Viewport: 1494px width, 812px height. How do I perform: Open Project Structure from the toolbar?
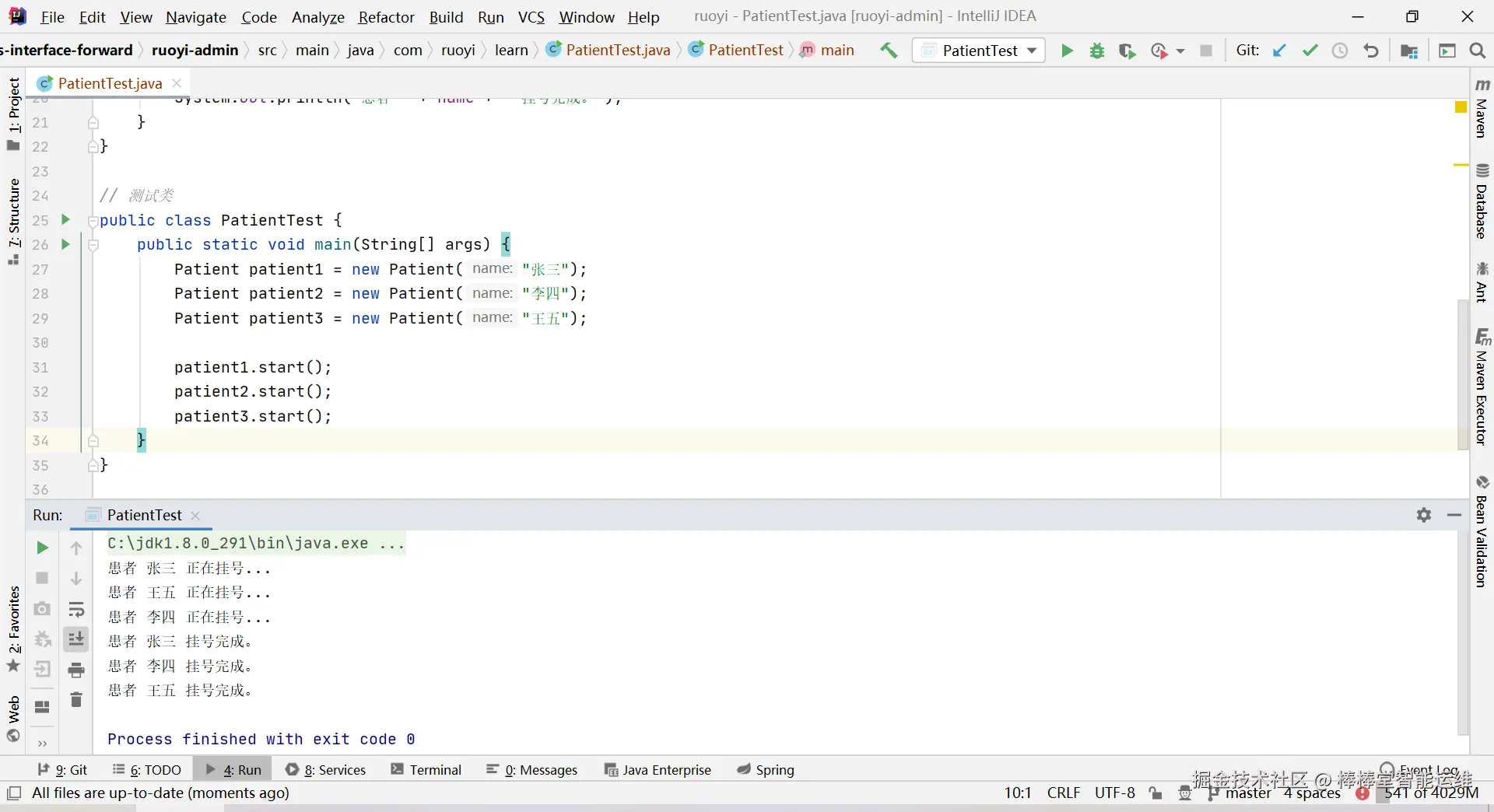click(x=1409, y=51)
